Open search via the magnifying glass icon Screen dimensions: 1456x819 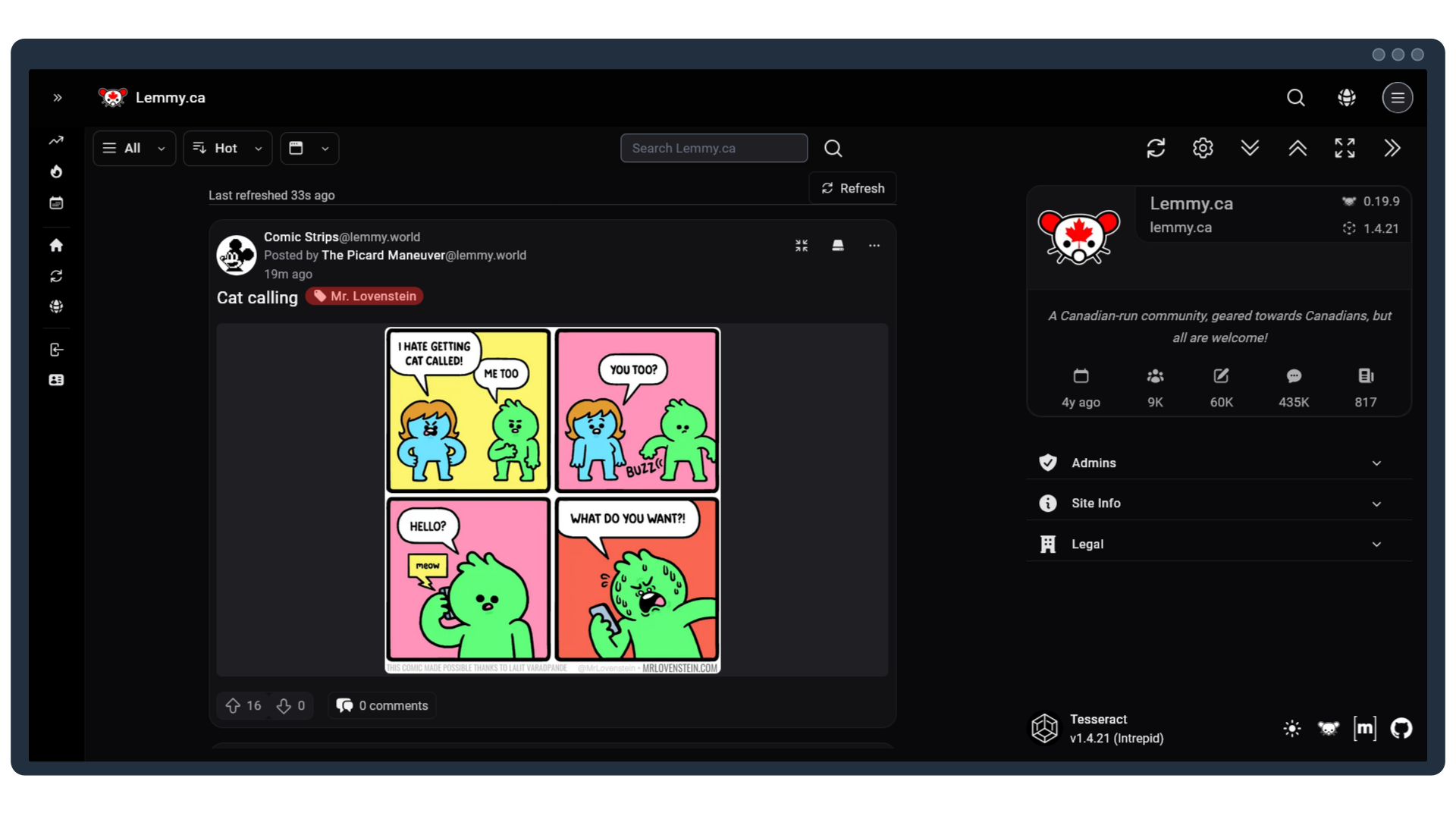tap(1296, 97)
